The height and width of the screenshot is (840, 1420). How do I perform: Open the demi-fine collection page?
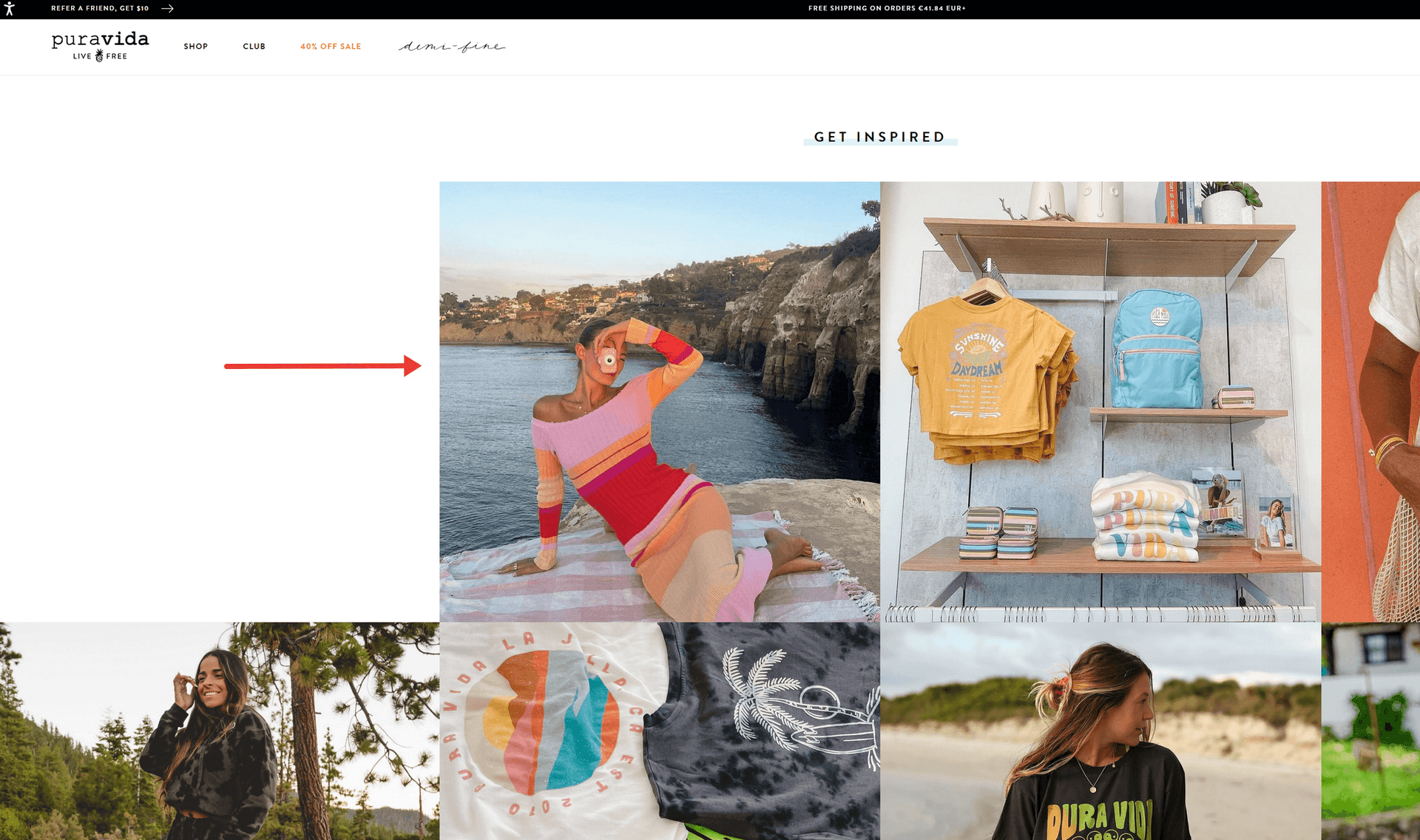pos(452,46)
